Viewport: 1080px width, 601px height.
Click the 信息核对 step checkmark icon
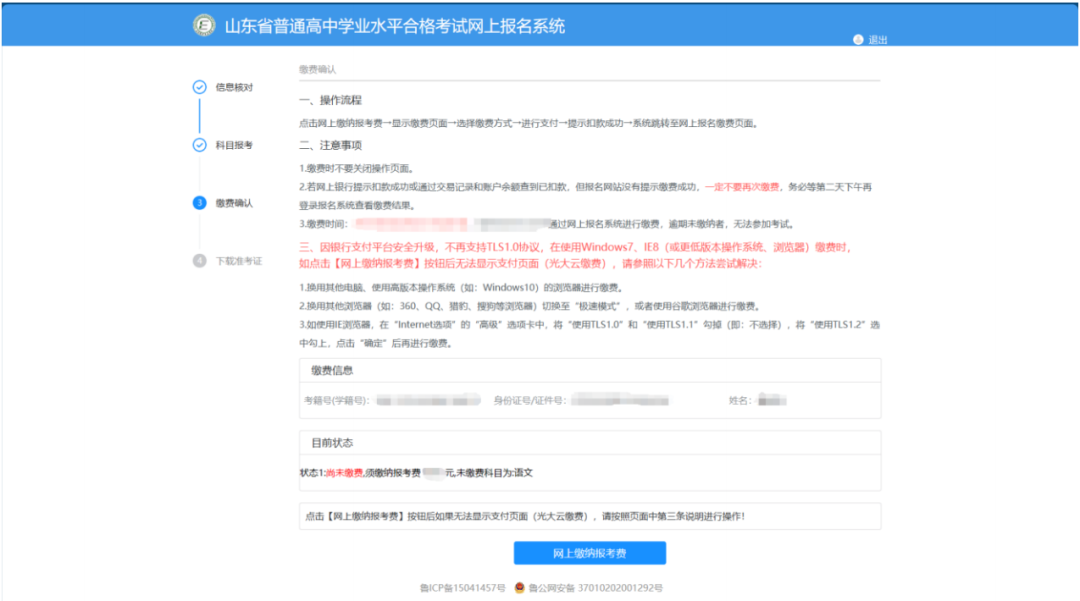199,87
